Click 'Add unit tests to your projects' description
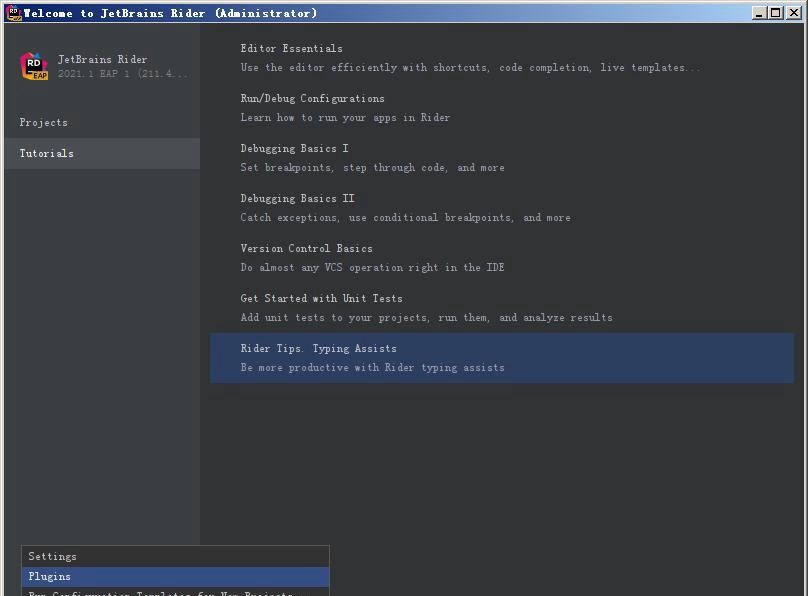The image size is (808, 596). click(x=427, y=317)
